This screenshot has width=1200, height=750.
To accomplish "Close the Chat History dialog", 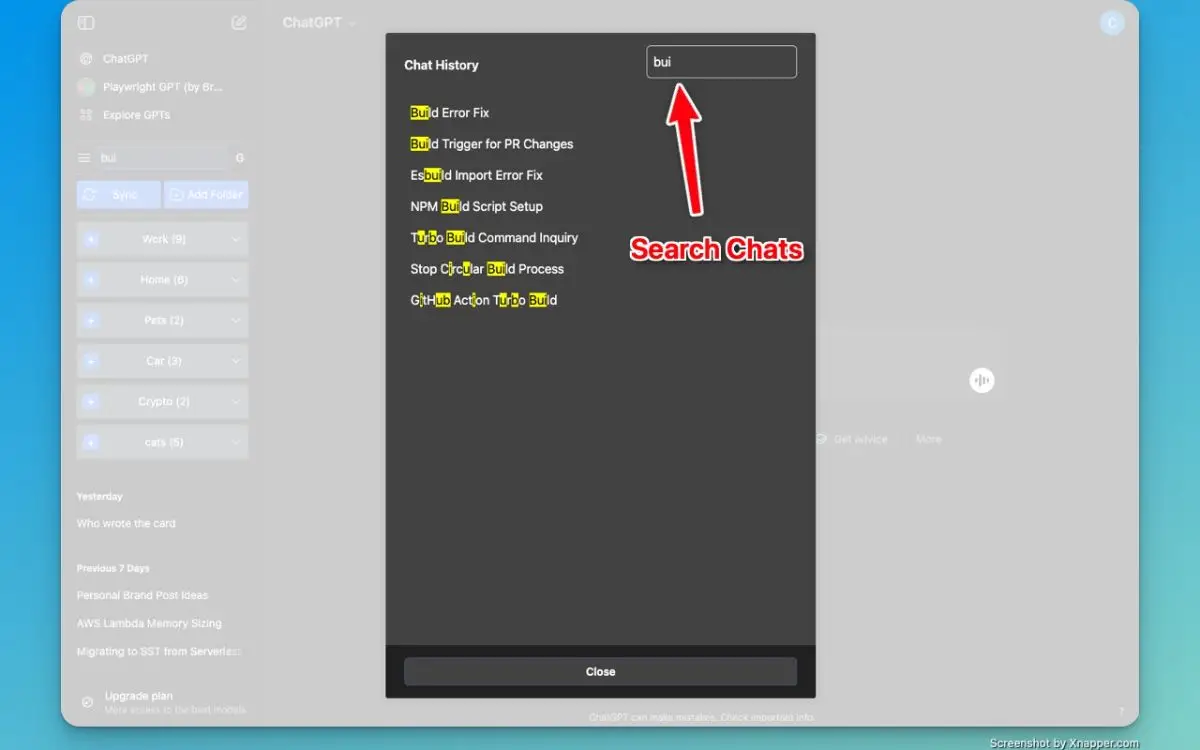I will coord(600,672).
